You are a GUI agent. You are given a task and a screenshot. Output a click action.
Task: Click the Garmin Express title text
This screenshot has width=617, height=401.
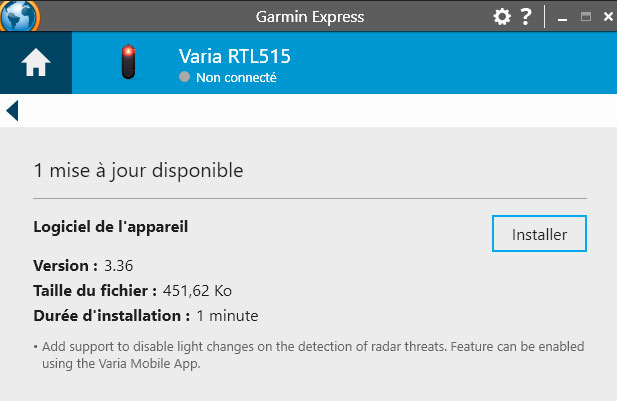(x=310, y=17)
